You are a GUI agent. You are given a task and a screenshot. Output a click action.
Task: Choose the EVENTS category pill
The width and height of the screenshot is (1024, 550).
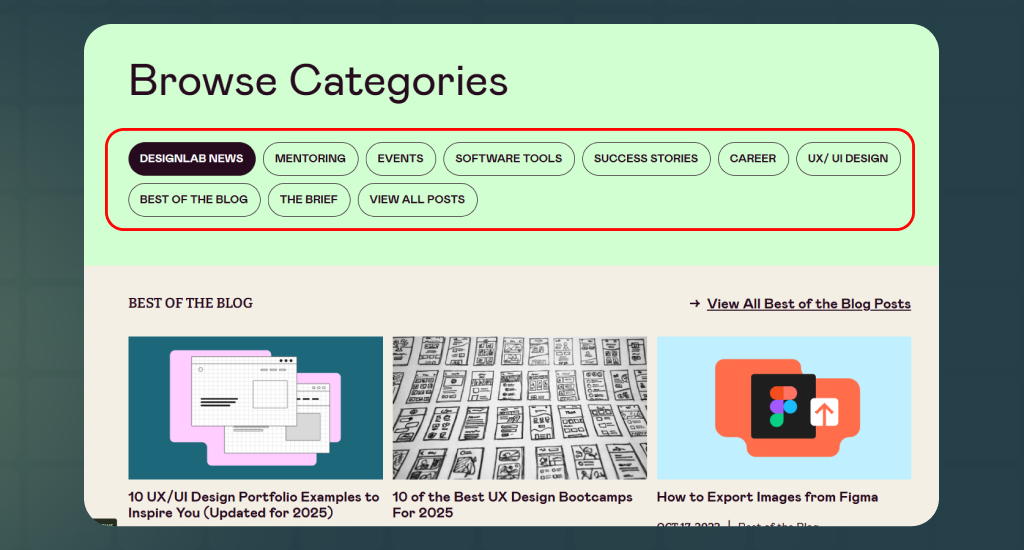400,159
